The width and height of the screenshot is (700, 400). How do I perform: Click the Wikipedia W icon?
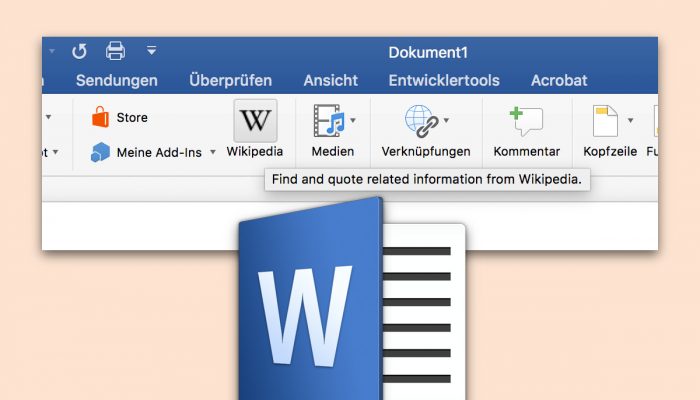pyautogui.click(x=255, y=121)
